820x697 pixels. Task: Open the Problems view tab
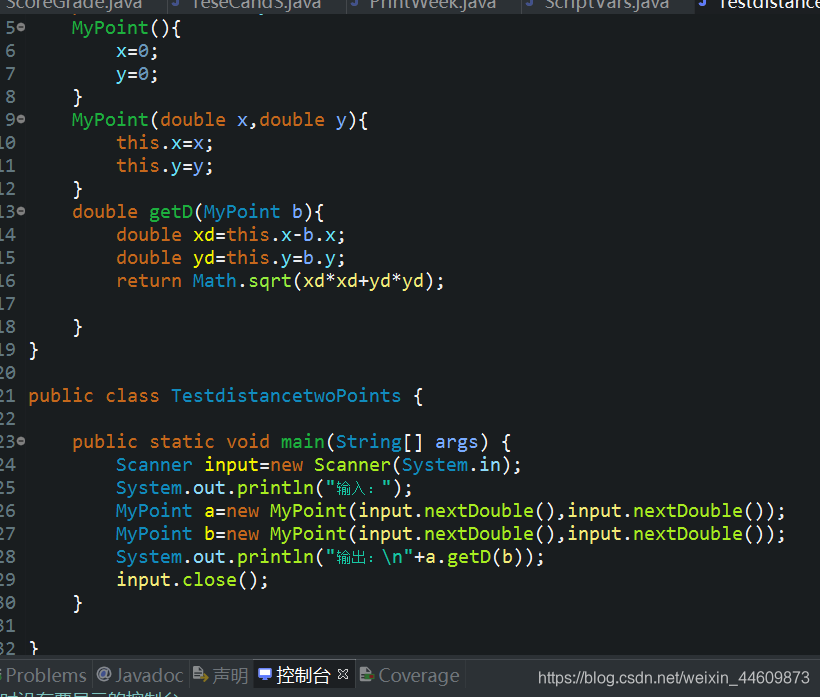pyautogui.click(x=46, y=675)
